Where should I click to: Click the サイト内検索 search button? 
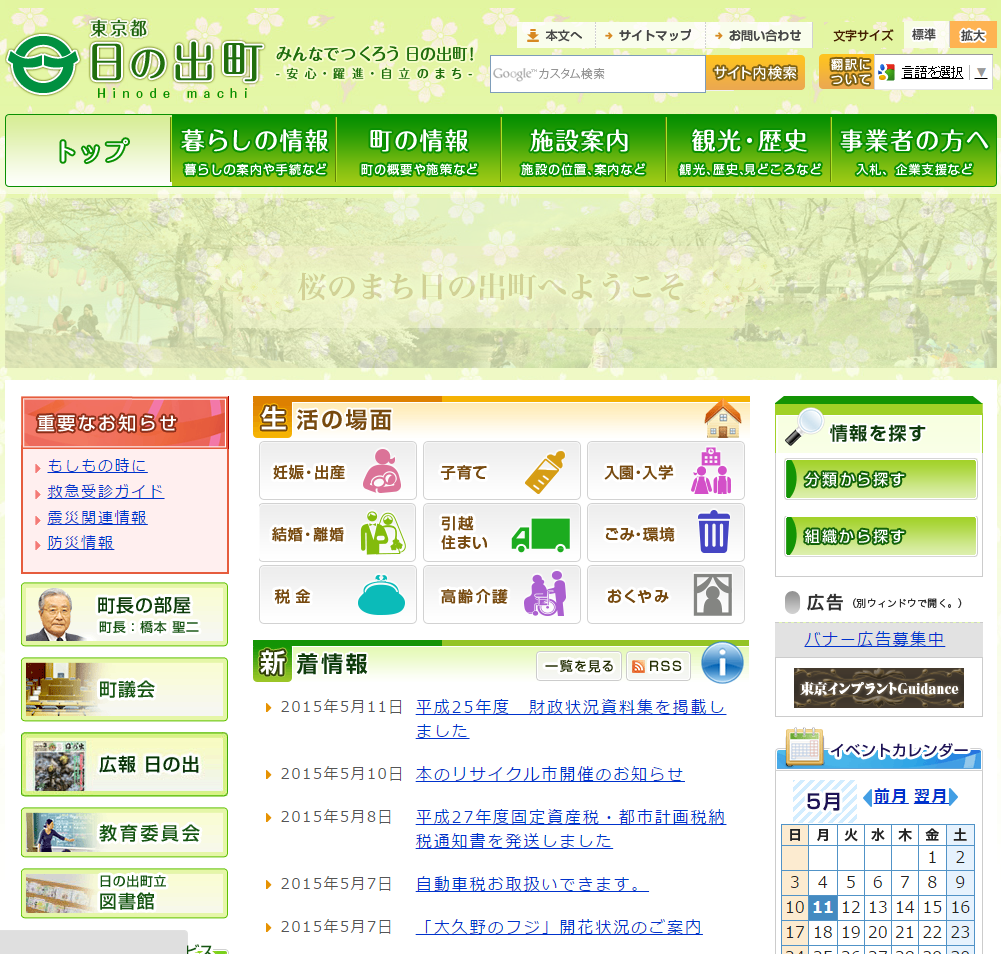(755, 73)
